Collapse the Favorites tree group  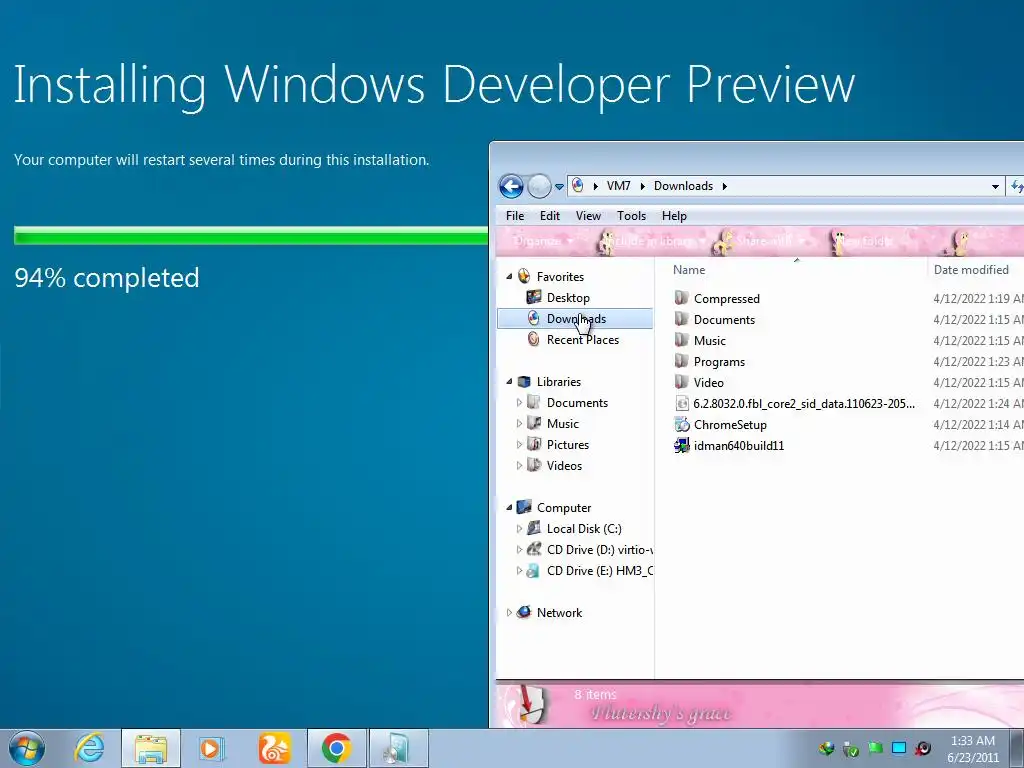509,276
